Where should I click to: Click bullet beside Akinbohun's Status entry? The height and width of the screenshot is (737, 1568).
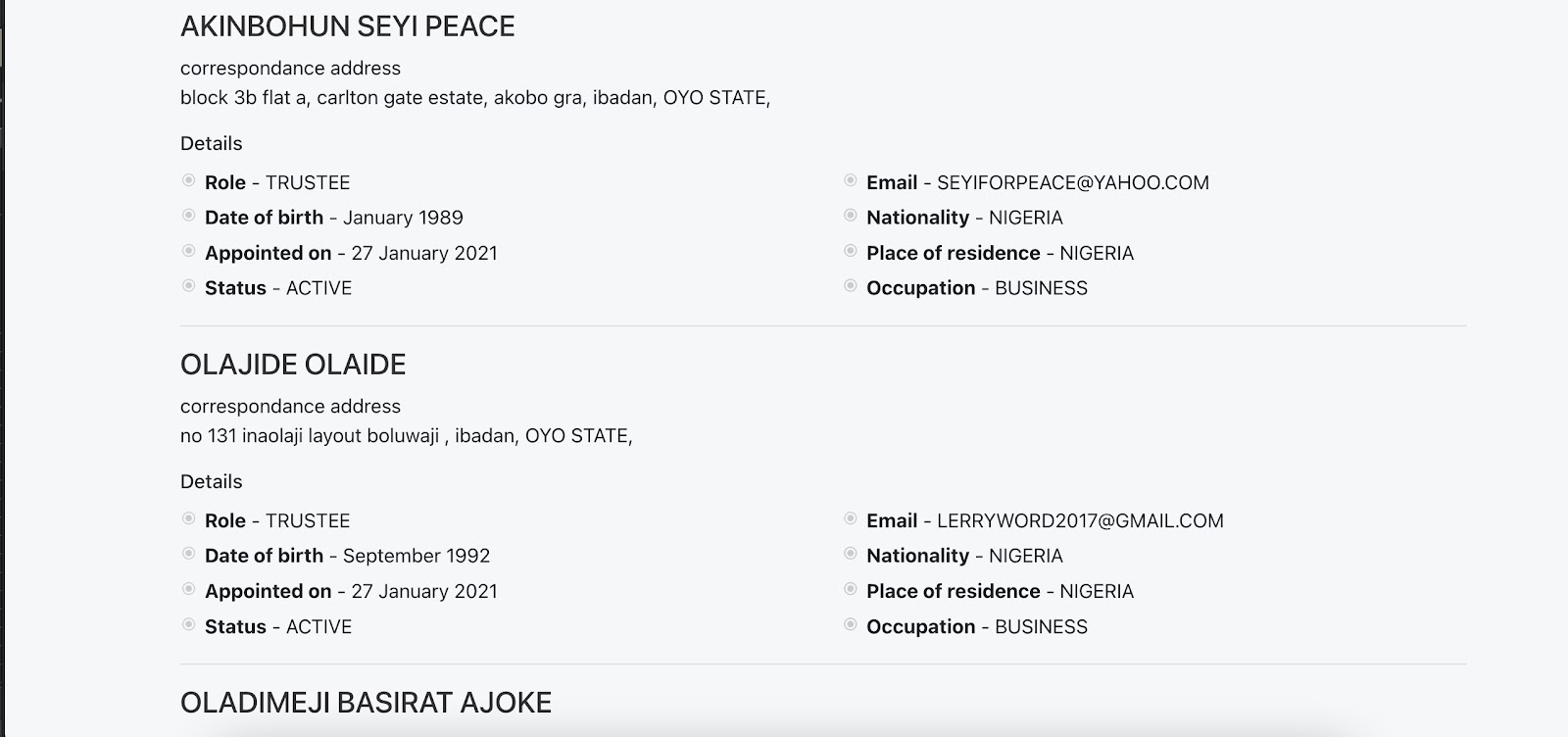coord(188,286)
